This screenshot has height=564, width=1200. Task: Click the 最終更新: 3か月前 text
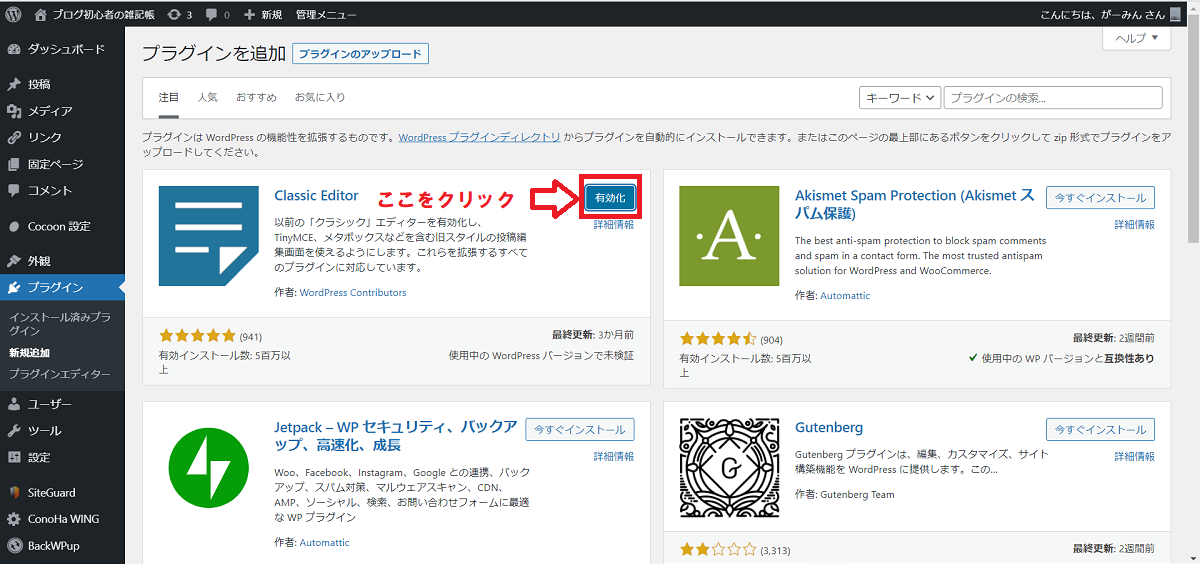[x=592, y=336]
